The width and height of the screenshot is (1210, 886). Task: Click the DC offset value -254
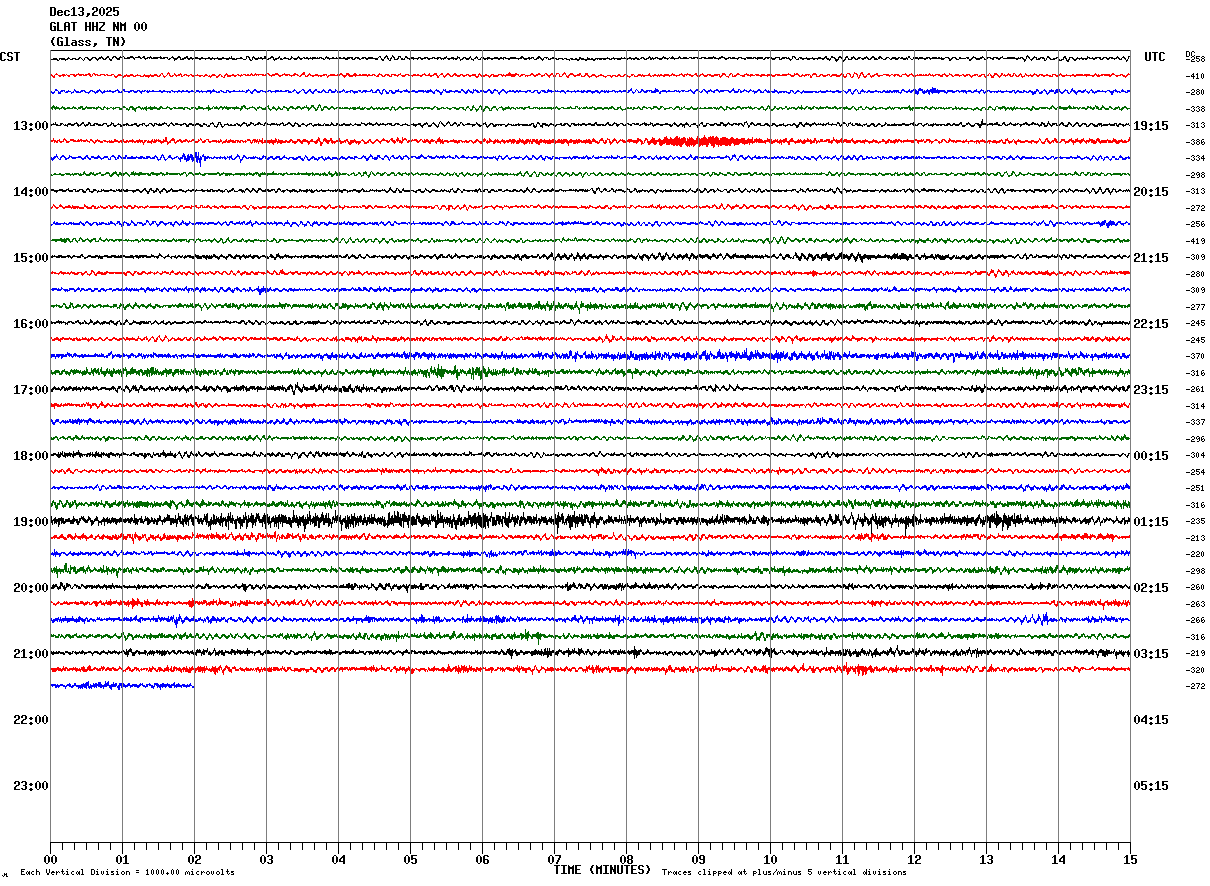pos(1195,472)
